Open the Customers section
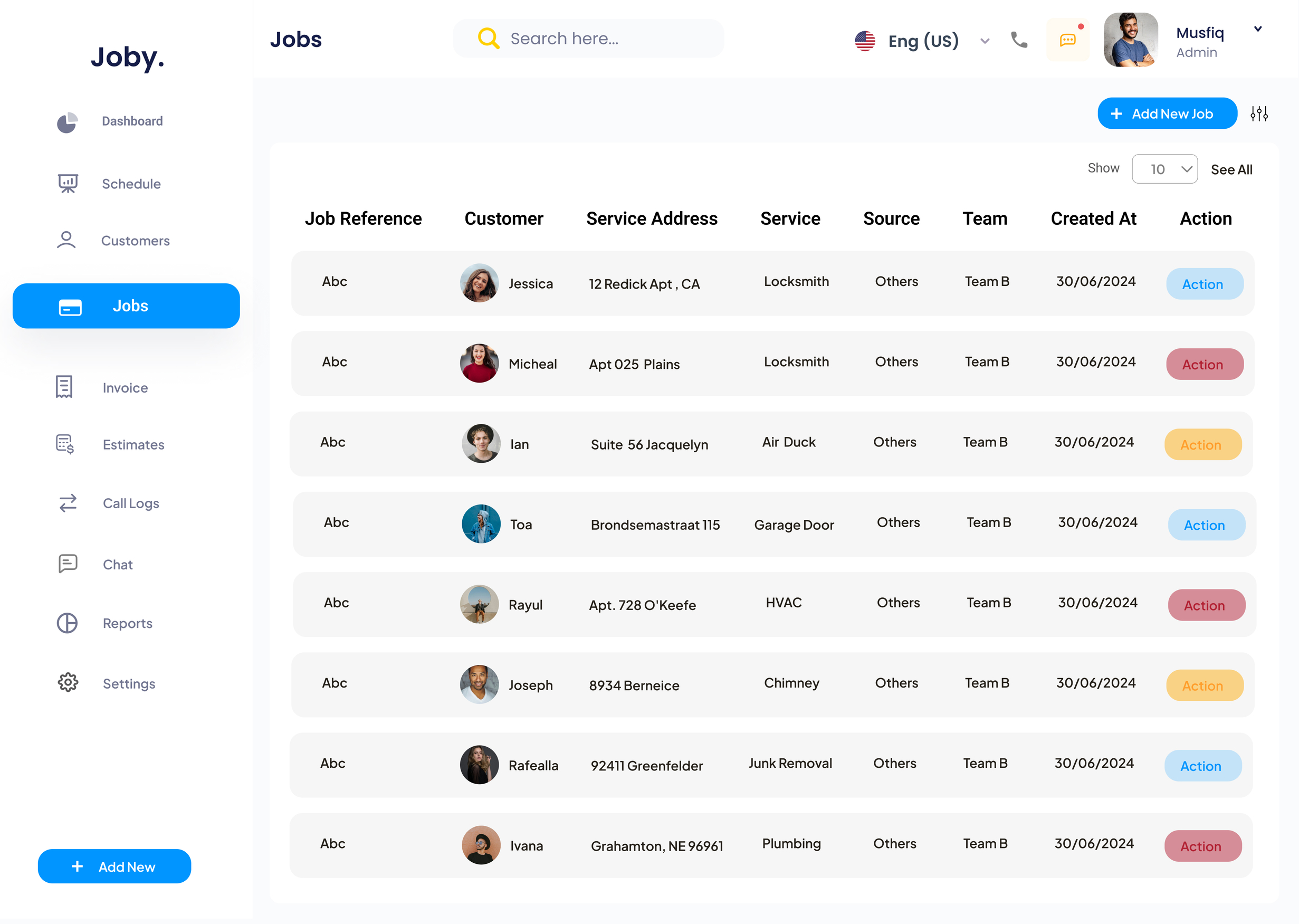The image size is (1299, 924). click(136, 241)
